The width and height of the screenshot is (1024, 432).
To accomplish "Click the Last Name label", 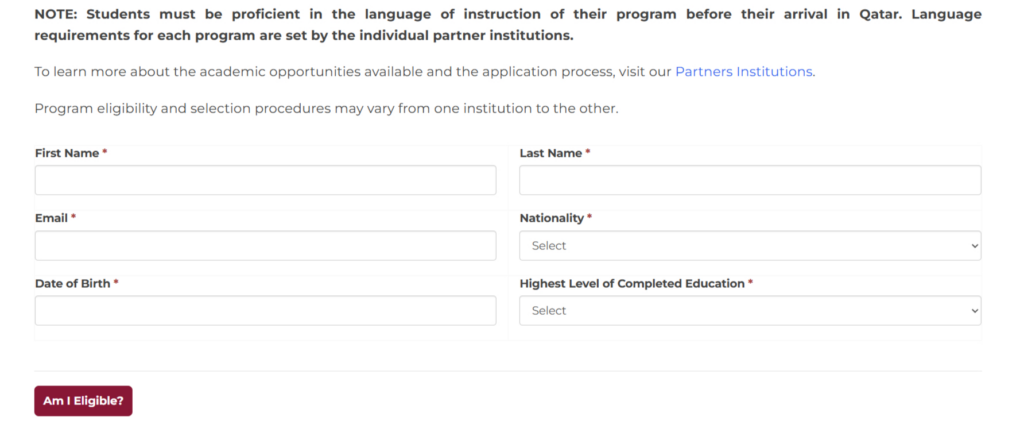I will click(x=550, y=153).
